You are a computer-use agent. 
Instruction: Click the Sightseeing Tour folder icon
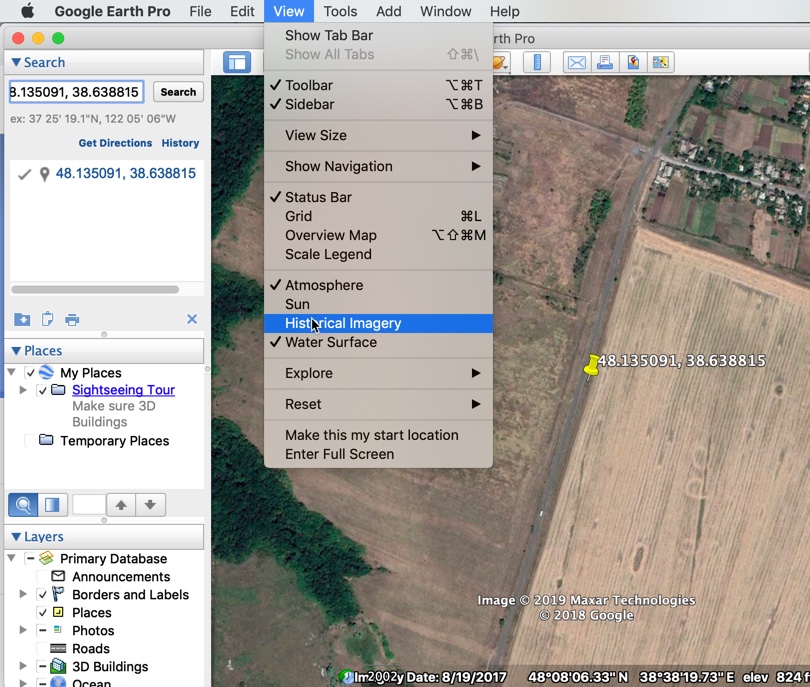[58, 389]
